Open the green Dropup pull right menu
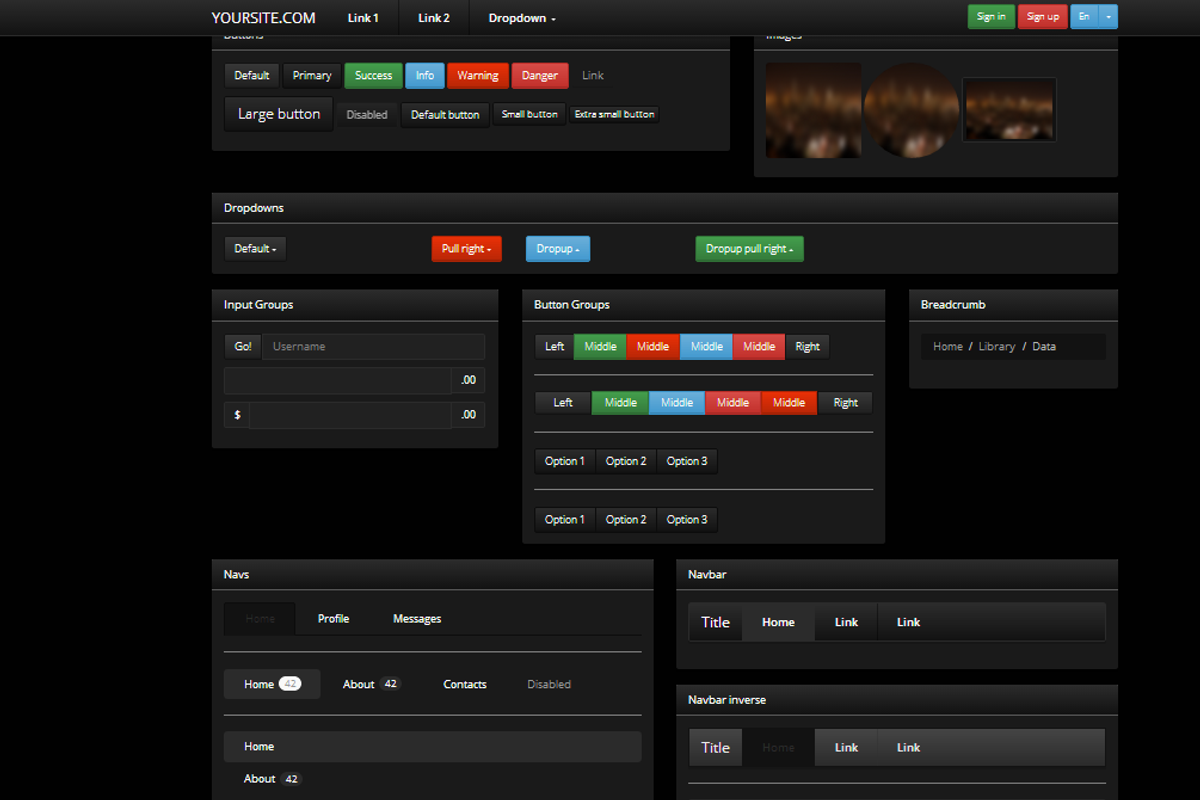 click(x=749, y=248)
